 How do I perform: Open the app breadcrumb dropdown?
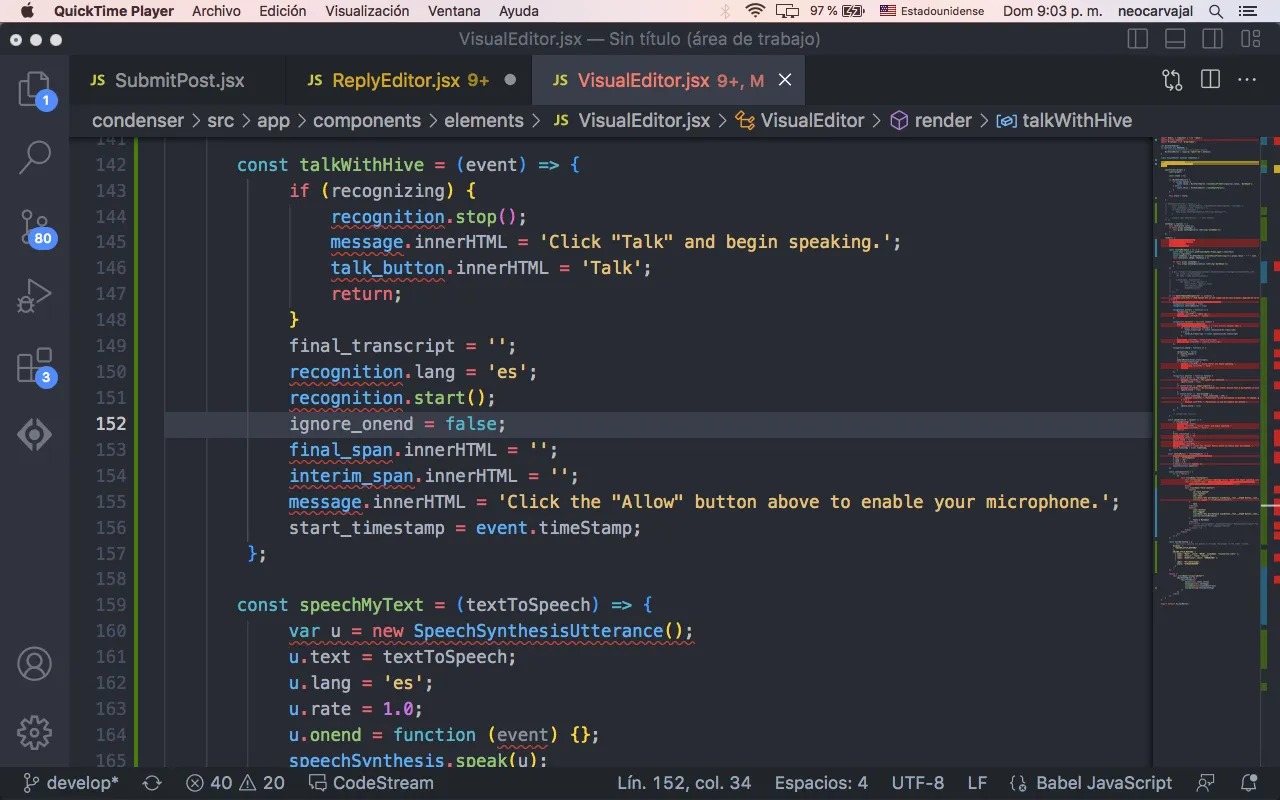tap(273, 120)
